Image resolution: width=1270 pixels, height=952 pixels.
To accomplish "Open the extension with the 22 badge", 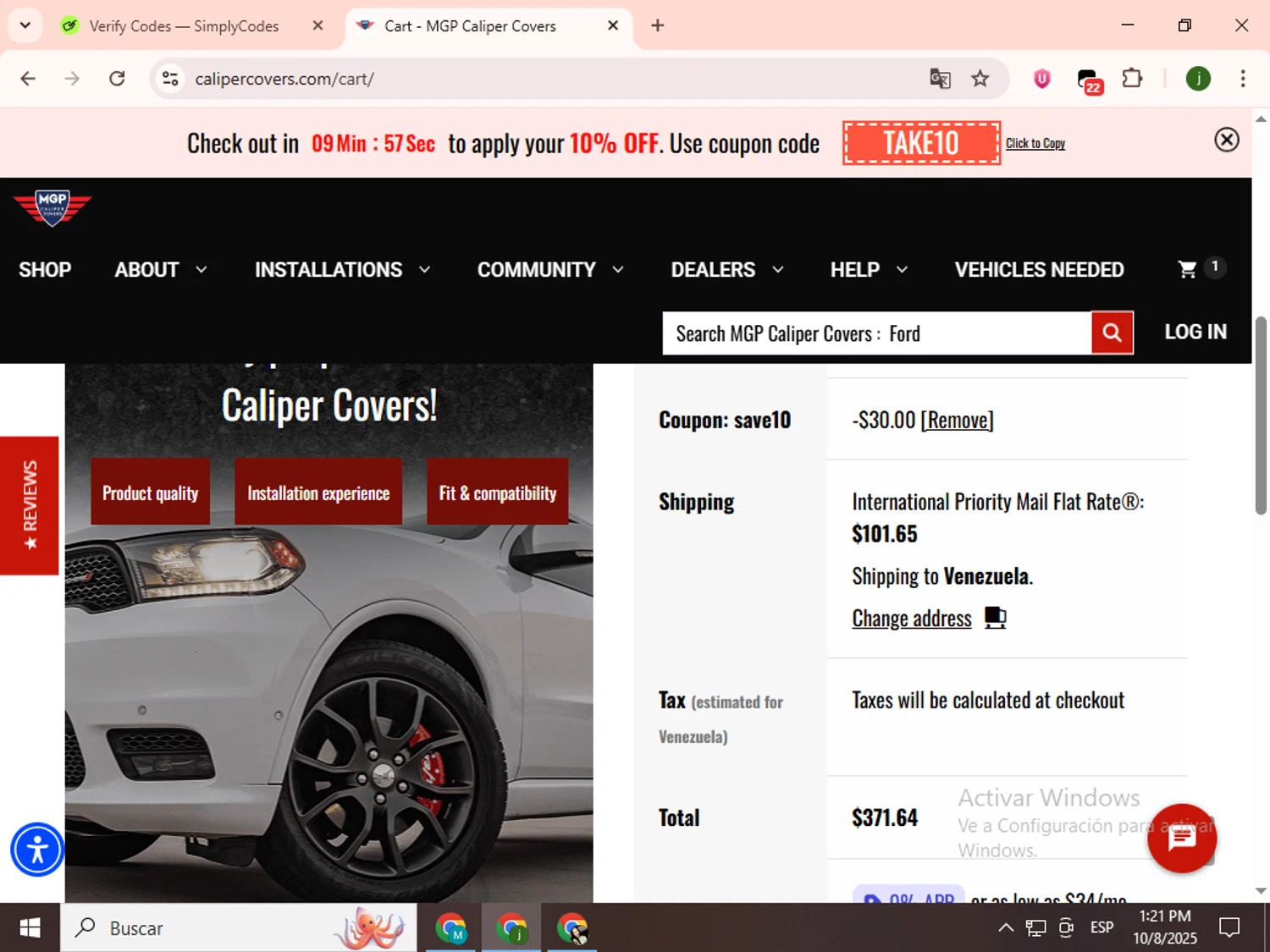I will click(x=1089, y=80).
